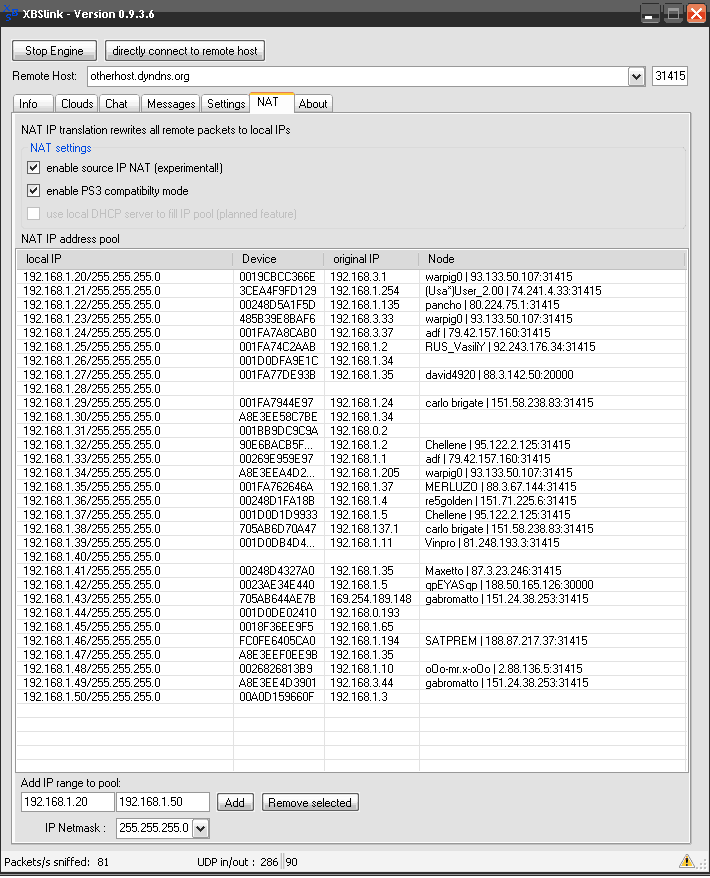Go to the Messages tab

(171, 104)
